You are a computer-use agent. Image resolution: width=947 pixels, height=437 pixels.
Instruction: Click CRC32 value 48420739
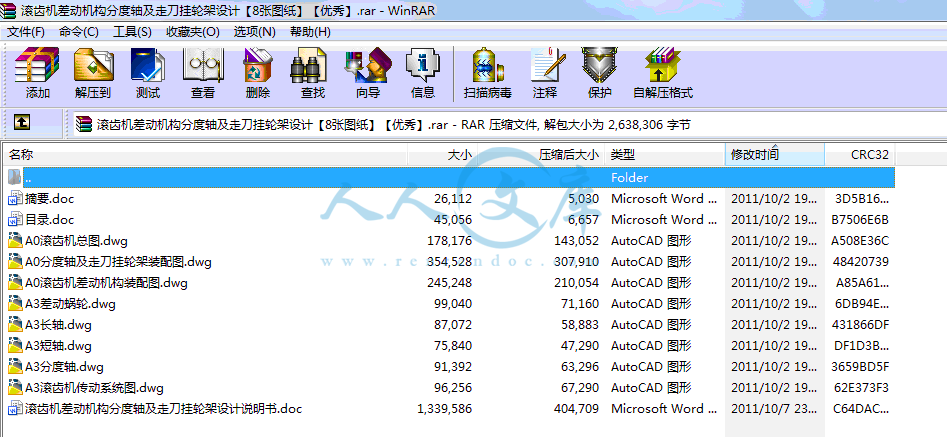tap(860, 262)
